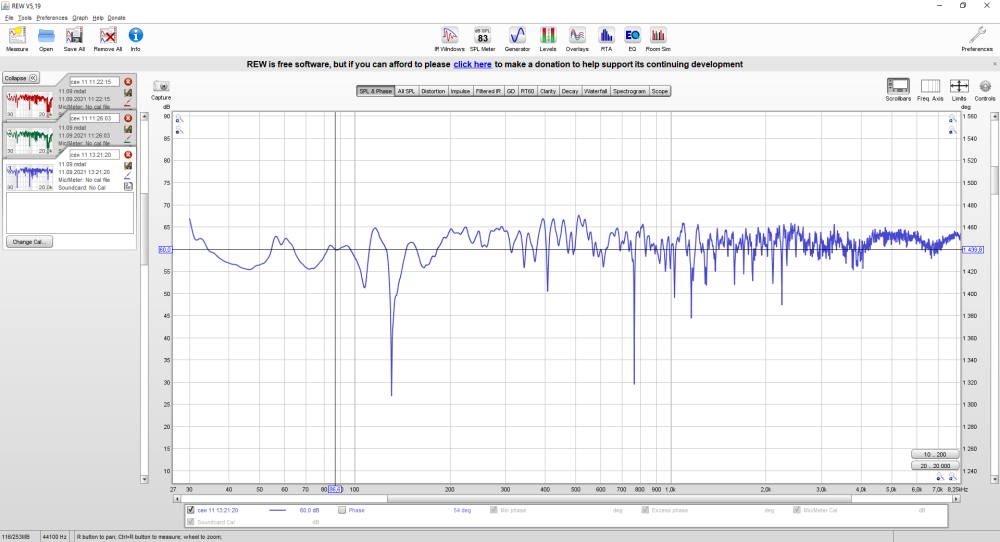The image size is (1000, 542).
Task: Switch to the Spectrogram tab
Action: [629, 91]
